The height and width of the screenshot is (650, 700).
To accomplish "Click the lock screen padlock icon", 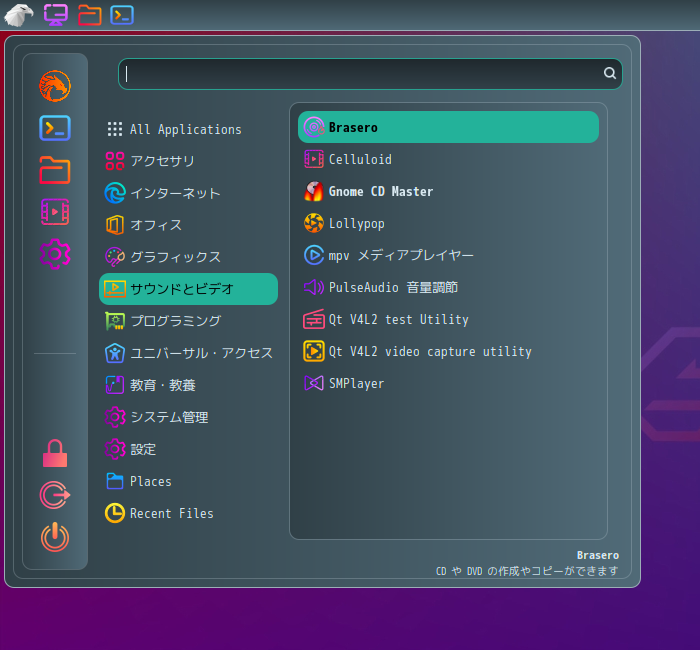I will tap(55, 453).
